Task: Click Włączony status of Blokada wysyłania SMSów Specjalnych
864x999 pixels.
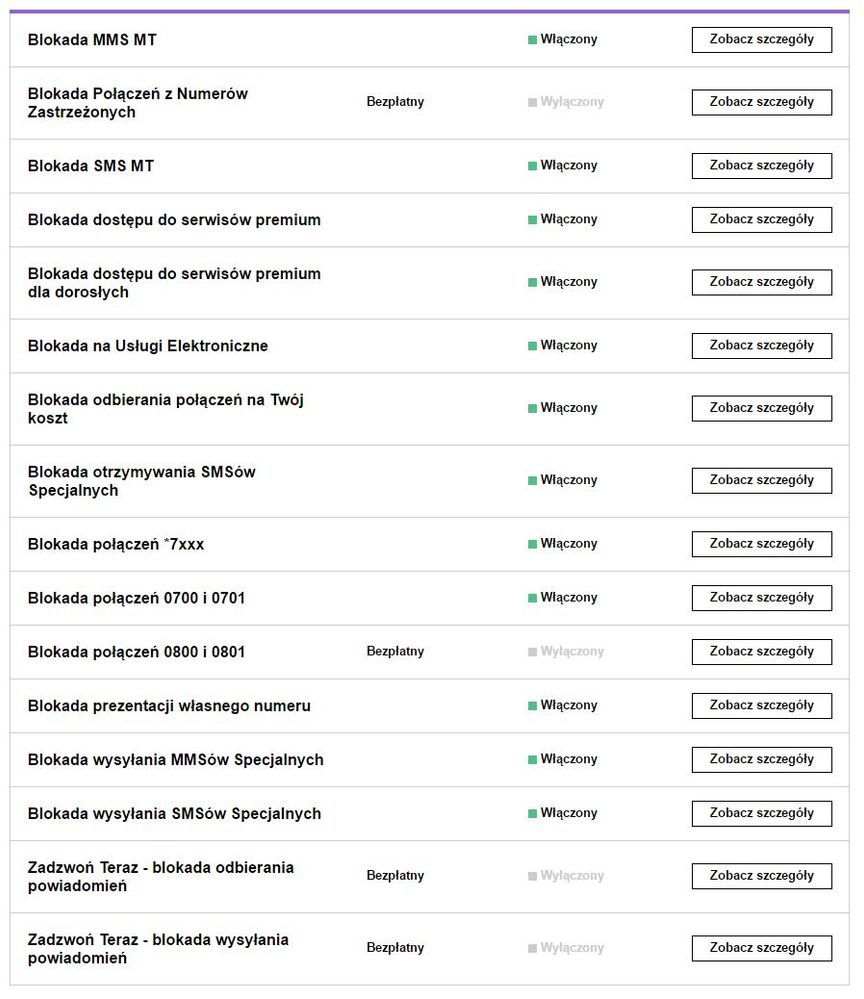Action: click(568, 814)
